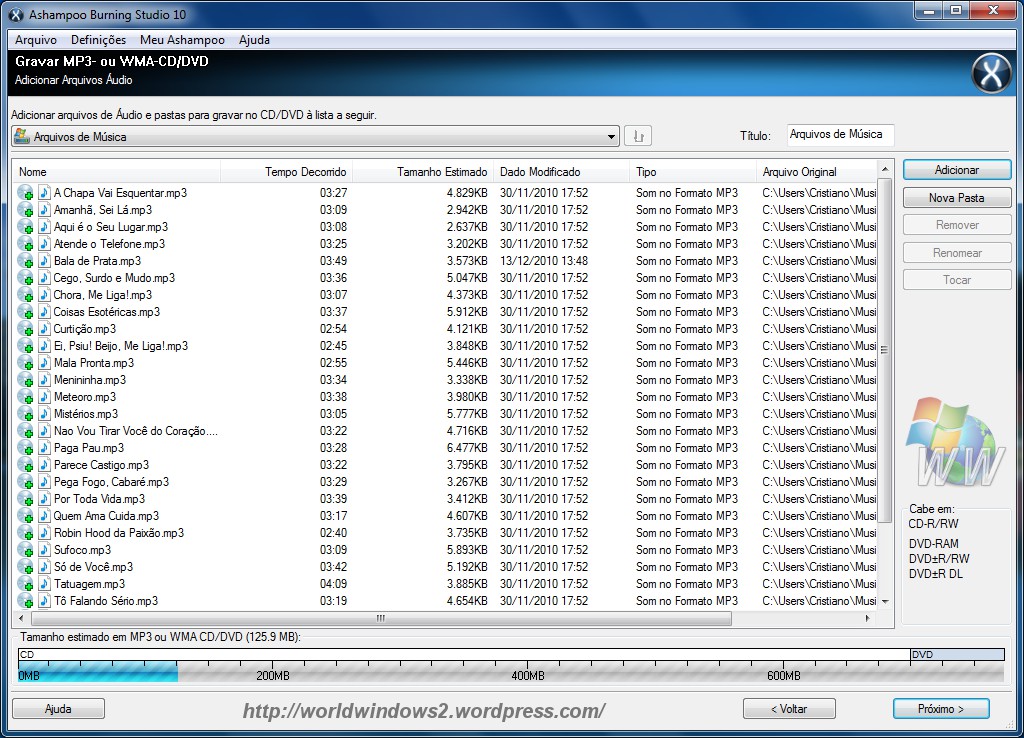Click the Título input field
Image resolution: width=1024 pixels, height=738 pixels.
point(840,135)
